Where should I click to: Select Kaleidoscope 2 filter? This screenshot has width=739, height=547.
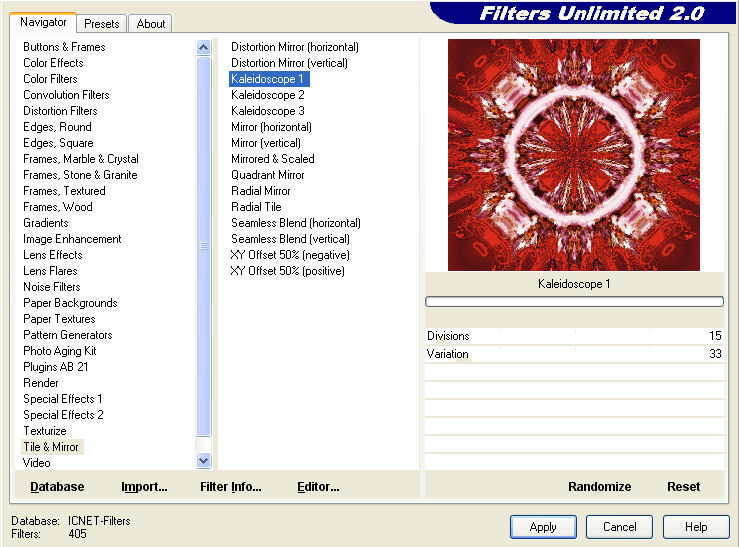tap(268, 95)
